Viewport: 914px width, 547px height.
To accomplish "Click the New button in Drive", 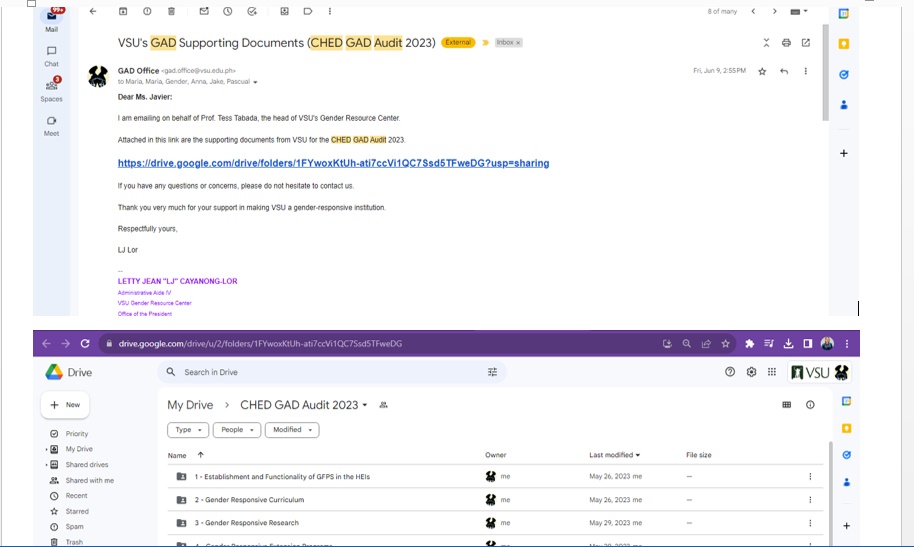I will tap(65, 405).
